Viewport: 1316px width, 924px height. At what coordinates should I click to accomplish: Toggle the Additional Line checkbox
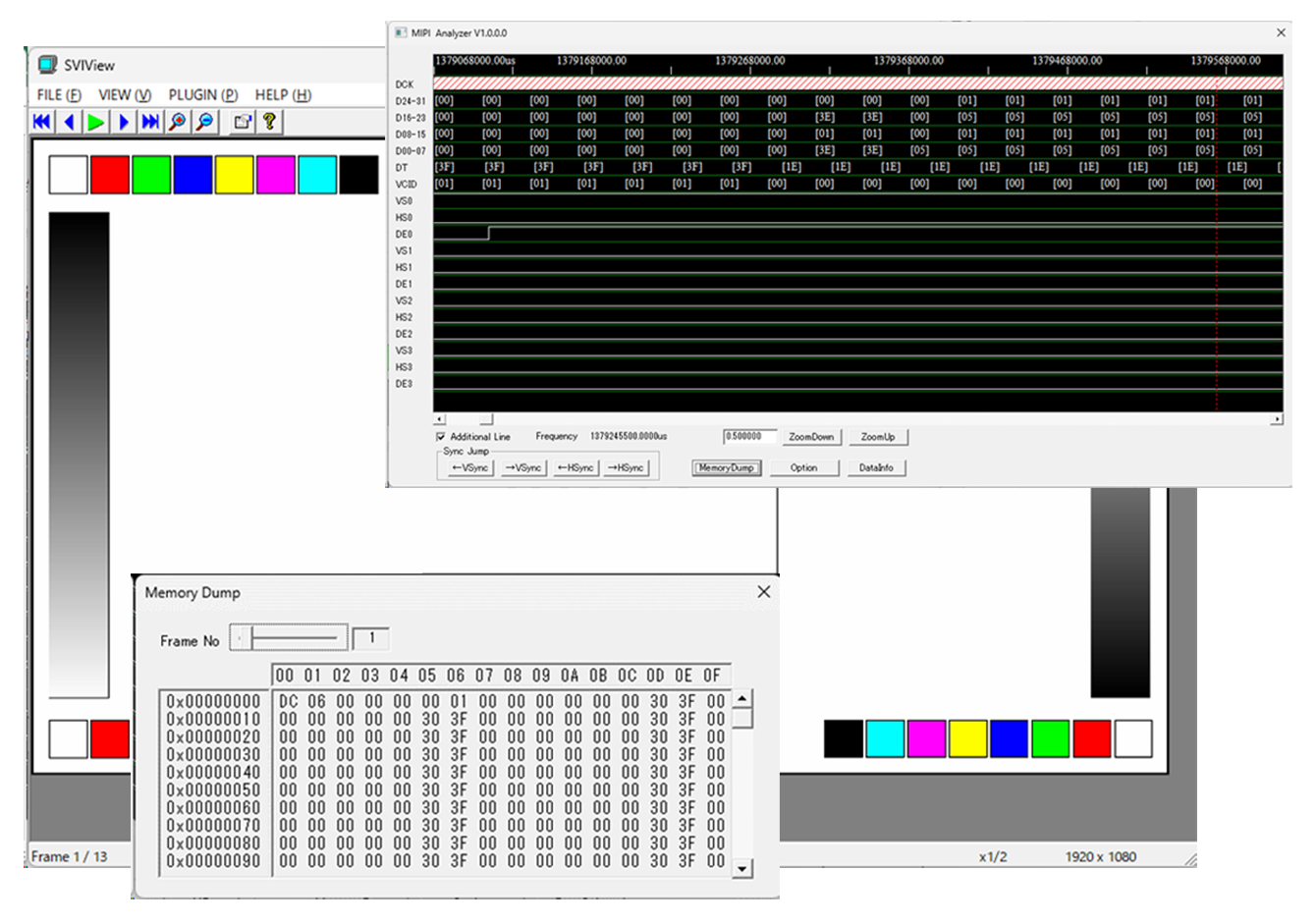click(x=441, y=437)
